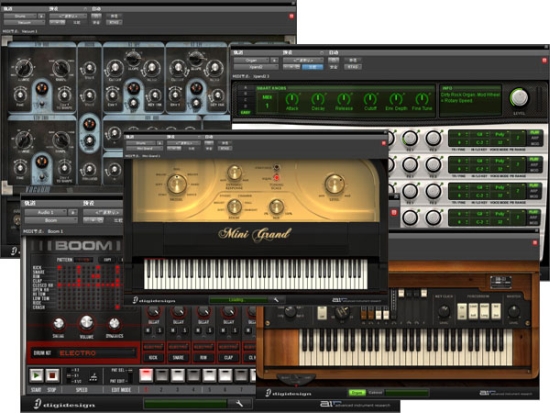This screenshot has width=550, height=413.
Task: Open the Audio 1 track selector in Boom
Action: [46, 212]
